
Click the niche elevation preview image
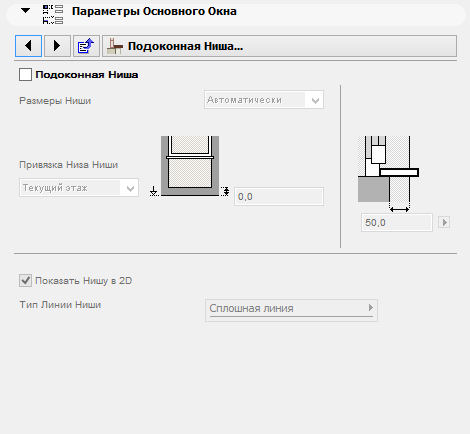[x=190, y=166]
